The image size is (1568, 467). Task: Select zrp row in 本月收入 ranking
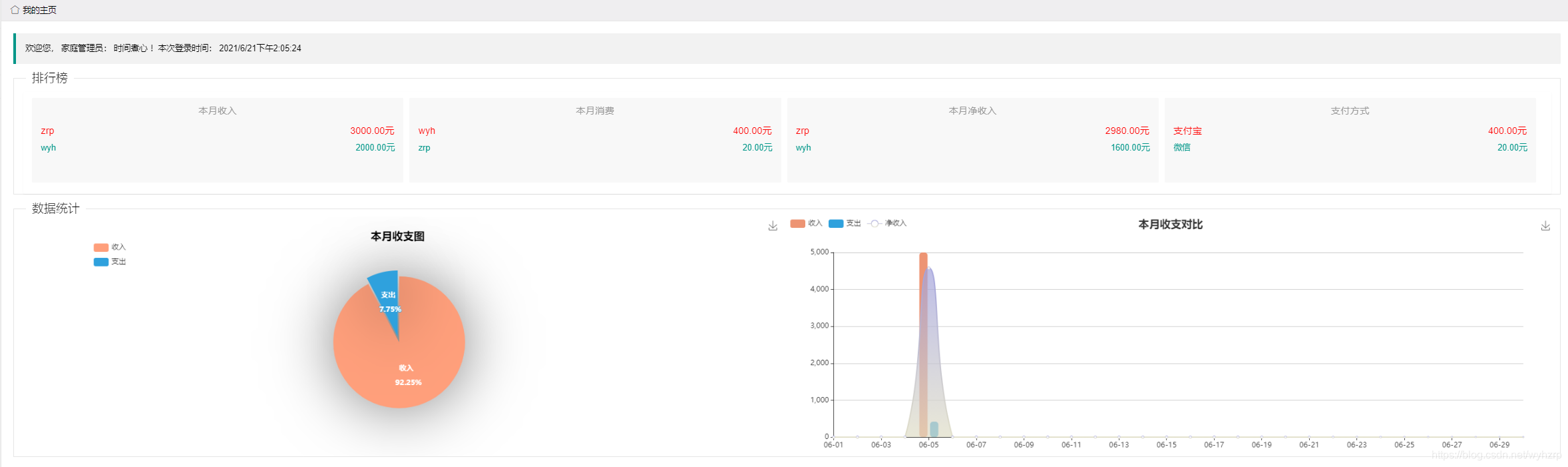coord(218,131)
